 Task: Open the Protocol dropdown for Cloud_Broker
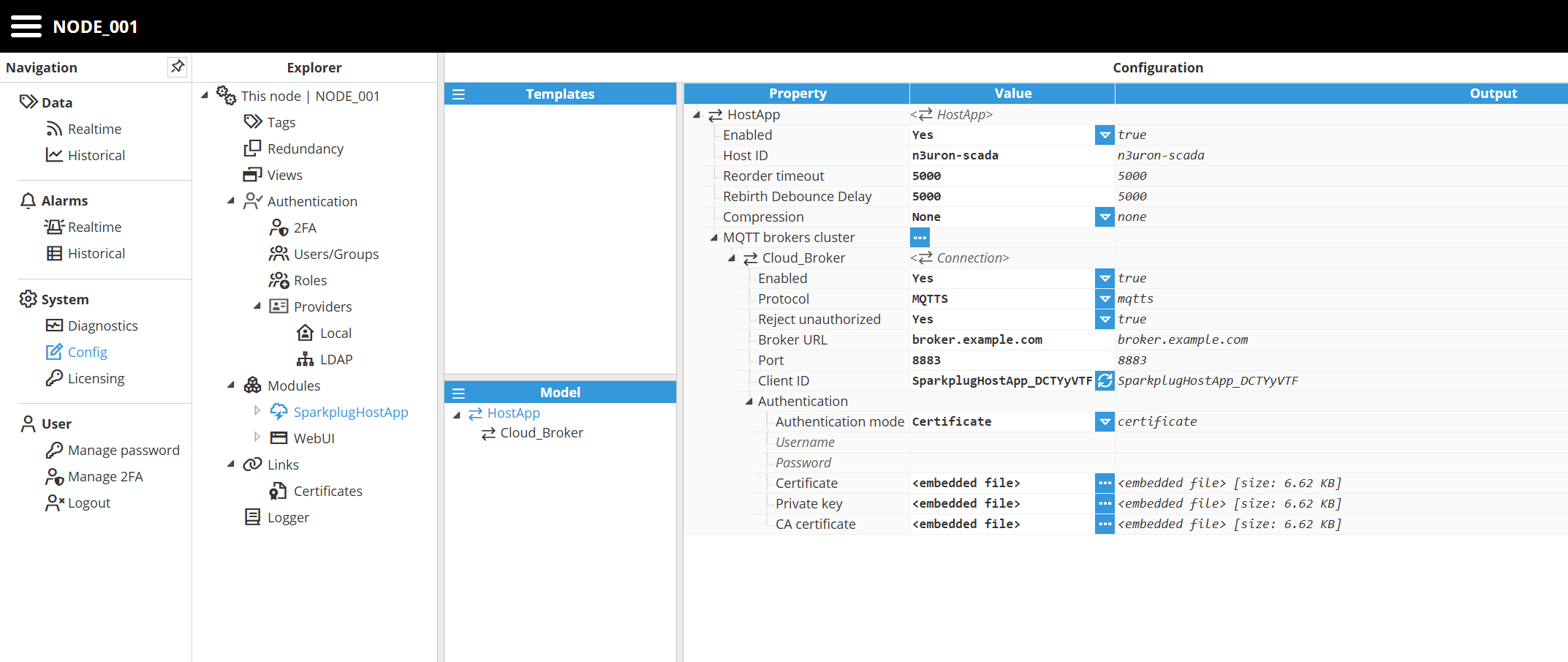point(1105,298)
